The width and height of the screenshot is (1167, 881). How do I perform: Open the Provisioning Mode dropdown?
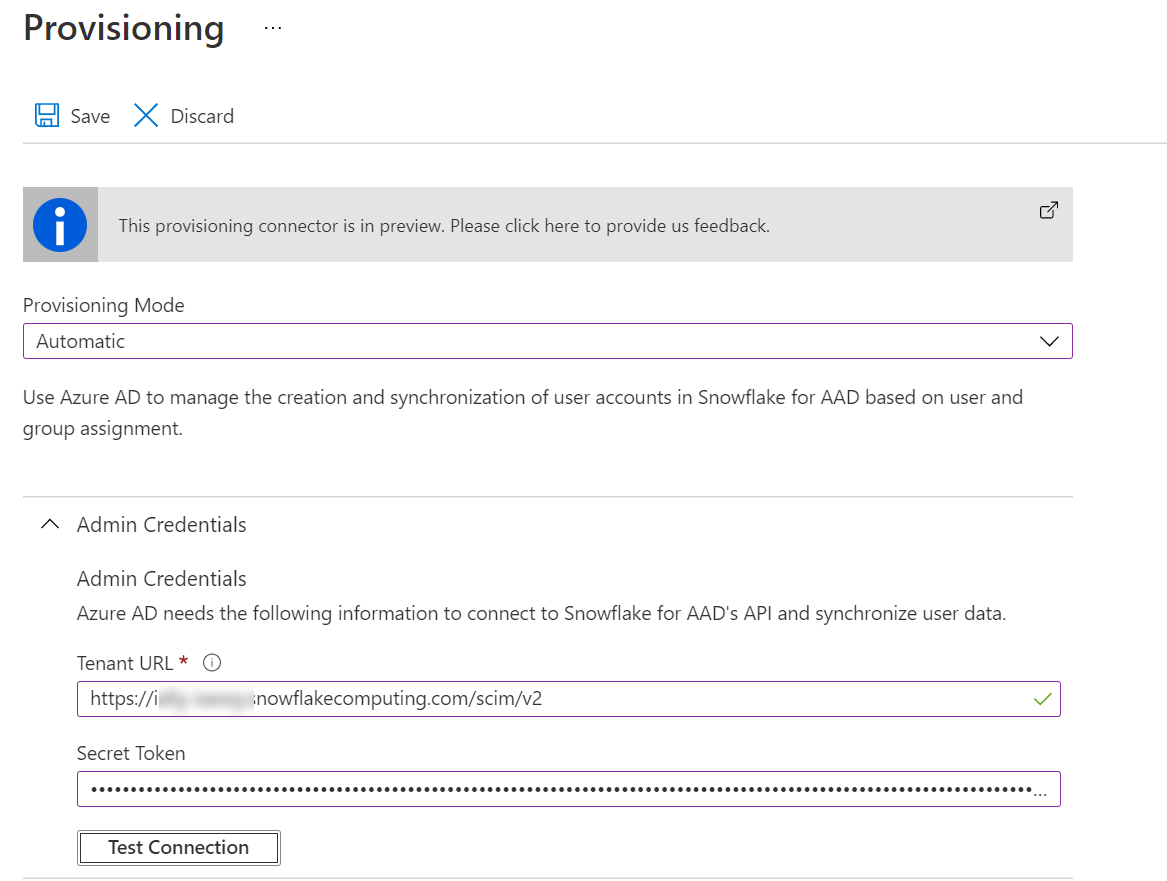coord(548,341)
